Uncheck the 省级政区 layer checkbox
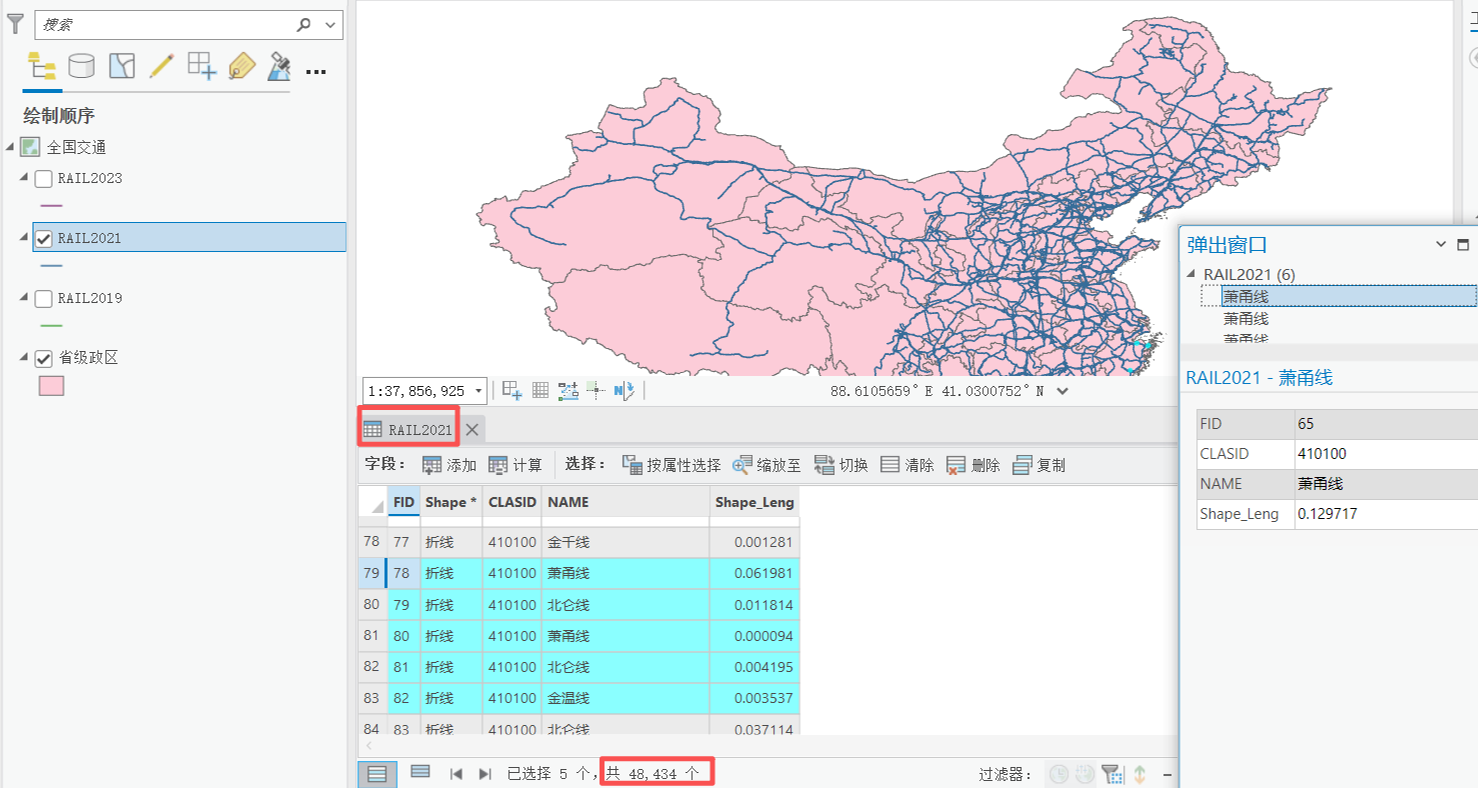The height and width of the screenshot is (788, 1479). [x=44, y=358]
